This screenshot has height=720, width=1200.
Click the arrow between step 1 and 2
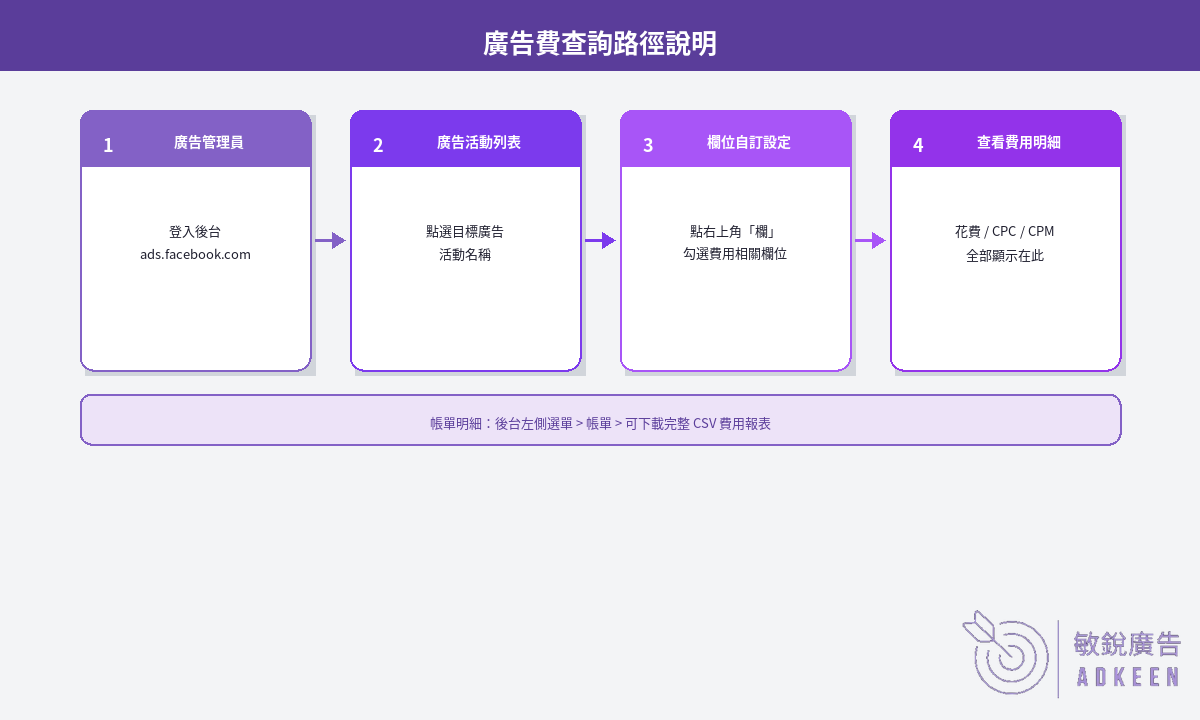click(x=330, y=240)
